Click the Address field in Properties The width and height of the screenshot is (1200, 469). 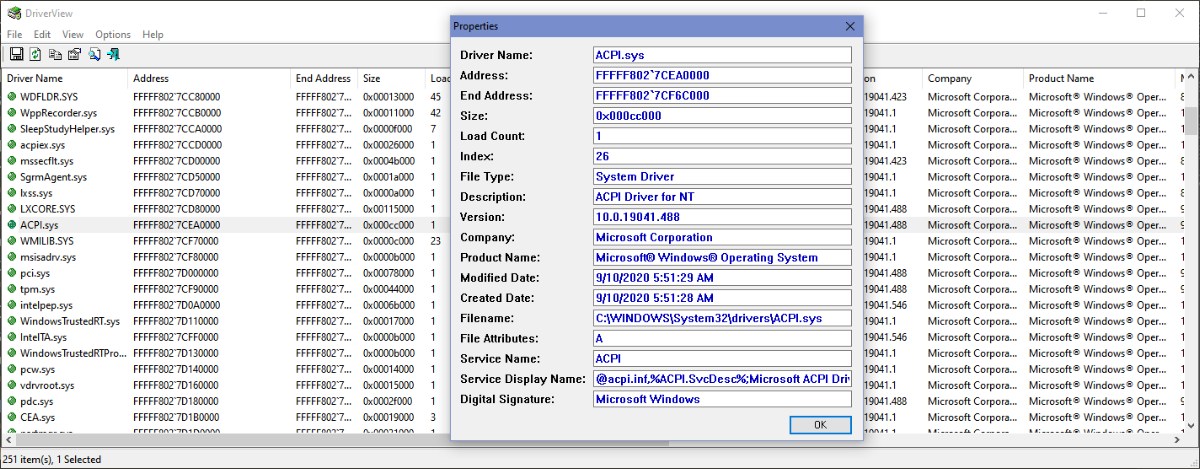tap(722, 75)
